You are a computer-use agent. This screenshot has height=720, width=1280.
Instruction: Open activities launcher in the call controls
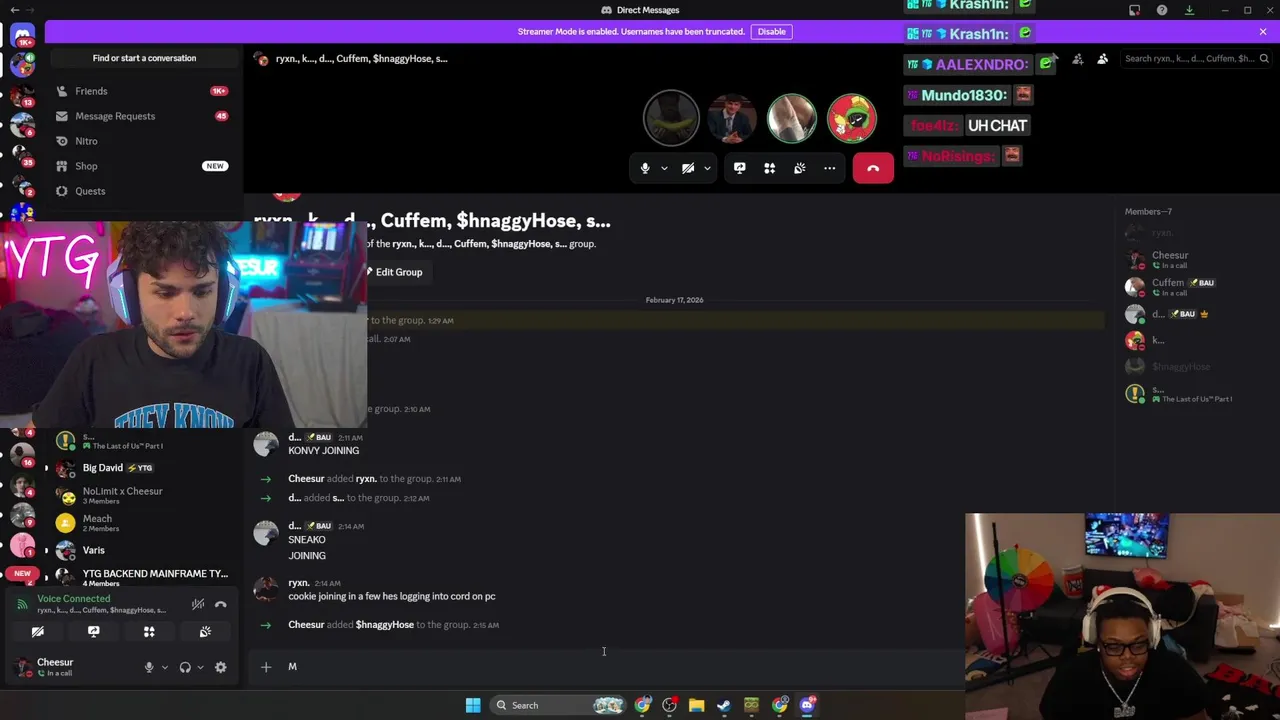coord(769,168)
